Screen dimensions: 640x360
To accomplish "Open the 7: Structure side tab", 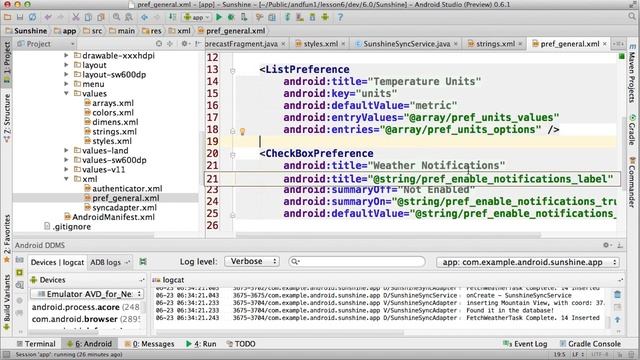I will tap(7, 118).
